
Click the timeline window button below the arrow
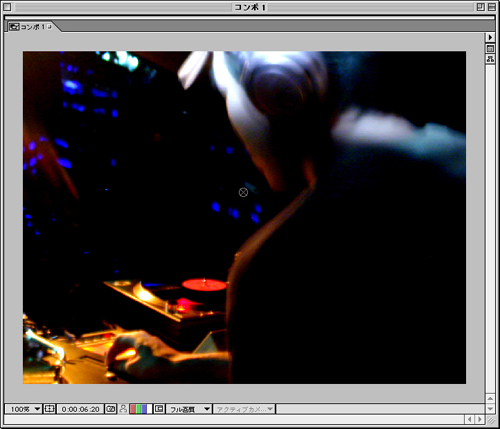click(x=490, y=49)
